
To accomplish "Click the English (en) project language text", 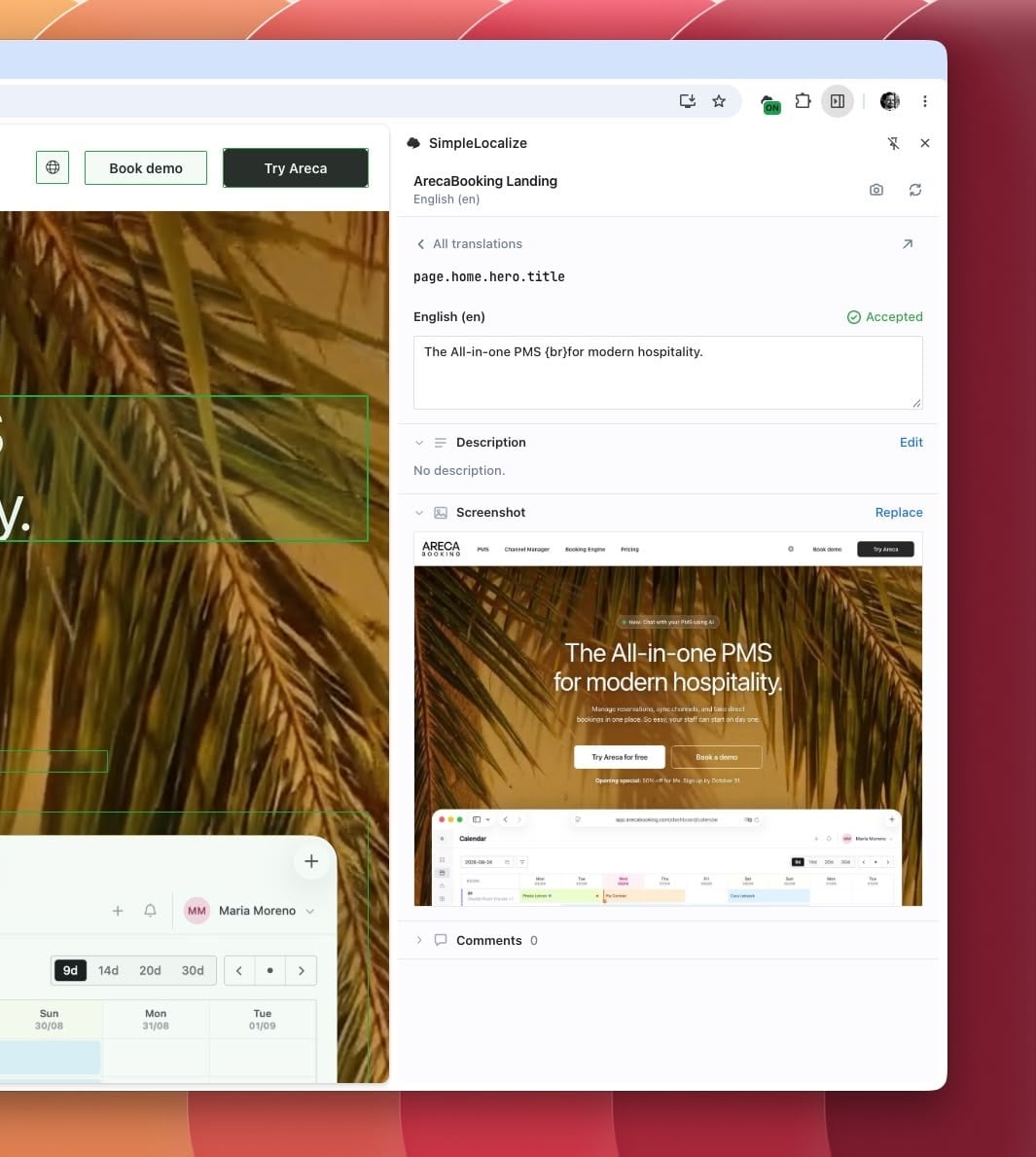I will (x=447, y=199).
